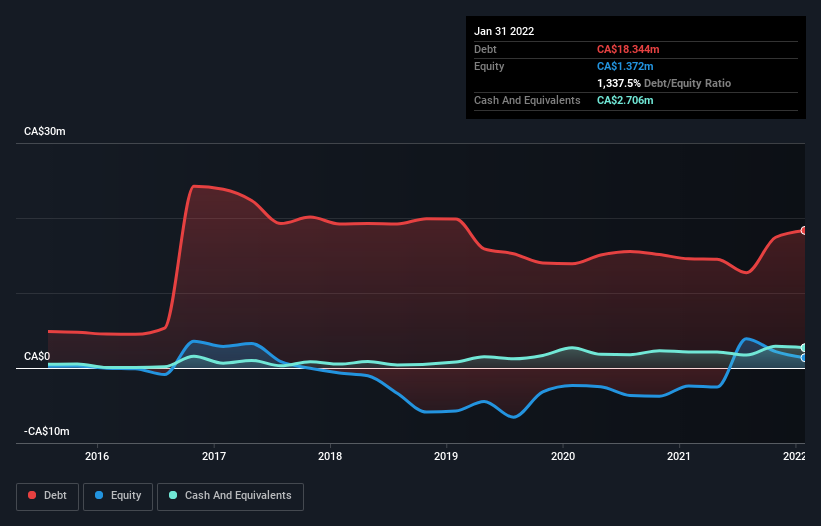Click the red Debt end-point marker
The image size is (821, 526).
tap(804, 231)
